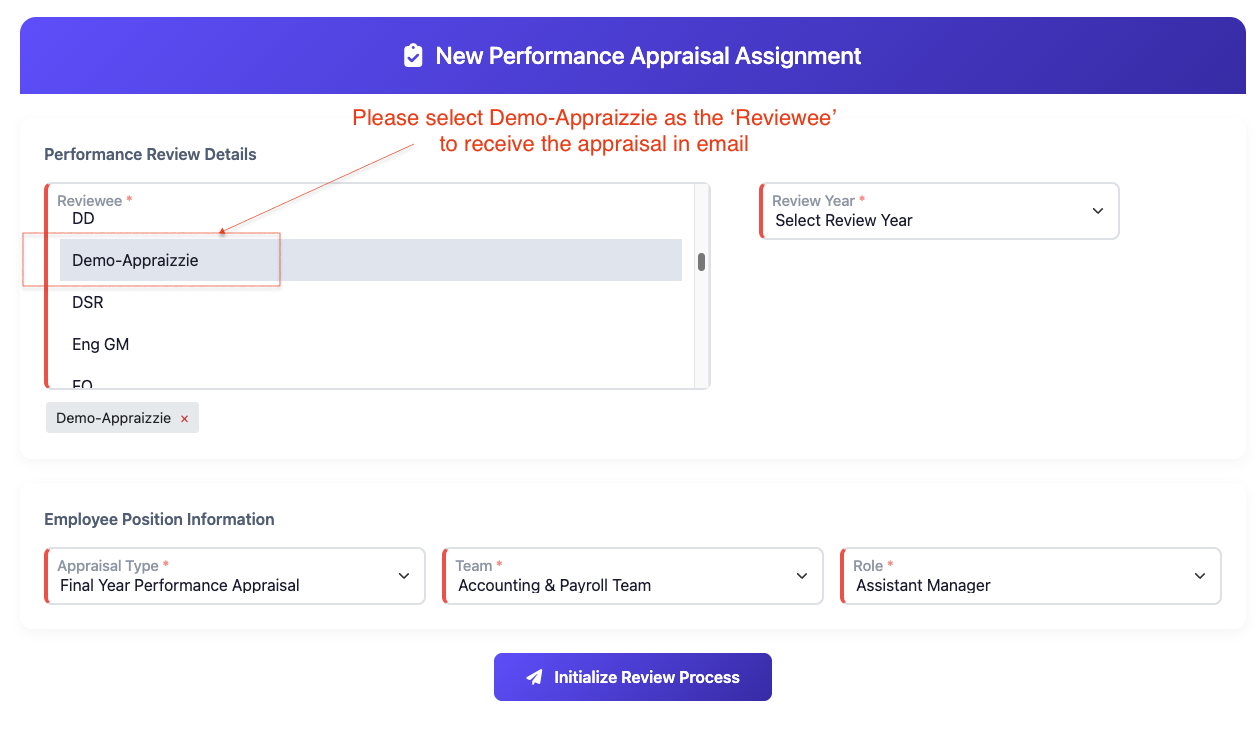Click the chevron arrow on Appraisal Type

click(404, 576)
